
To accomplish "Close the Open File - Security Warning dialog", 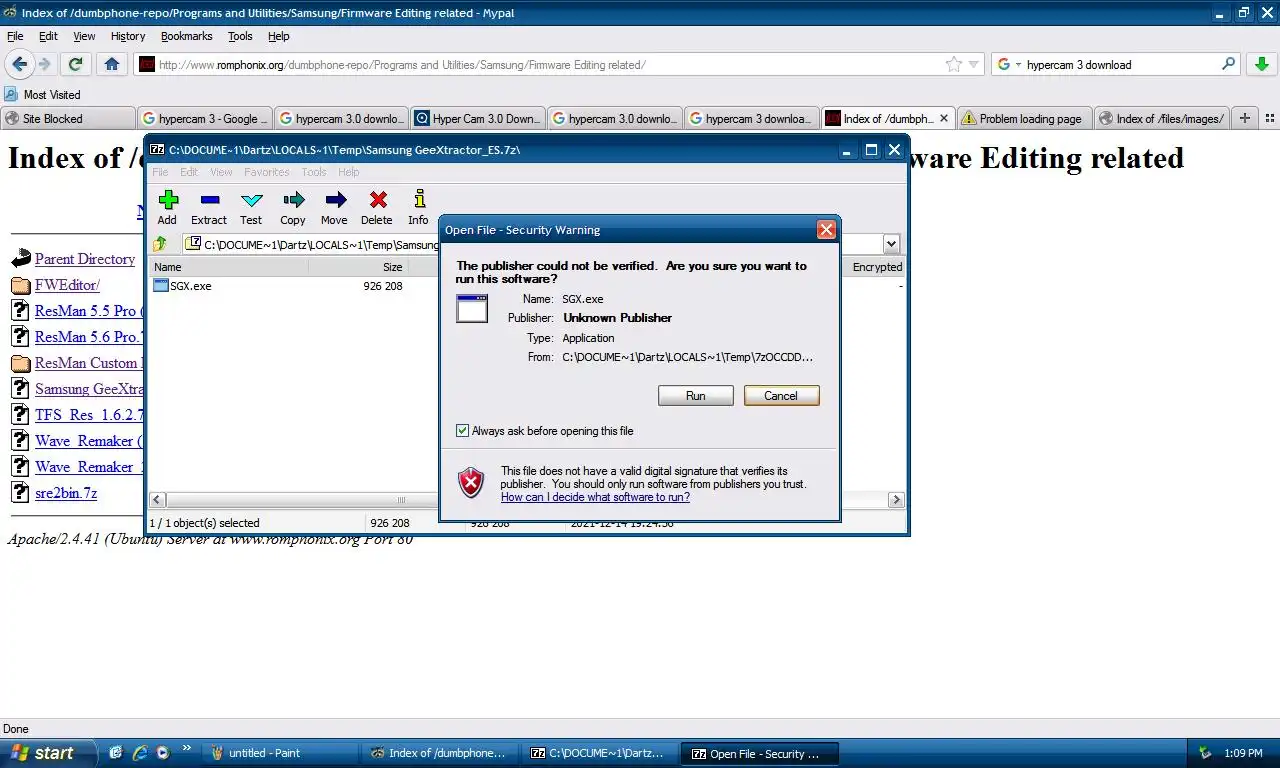I will [x=826, y=229].
